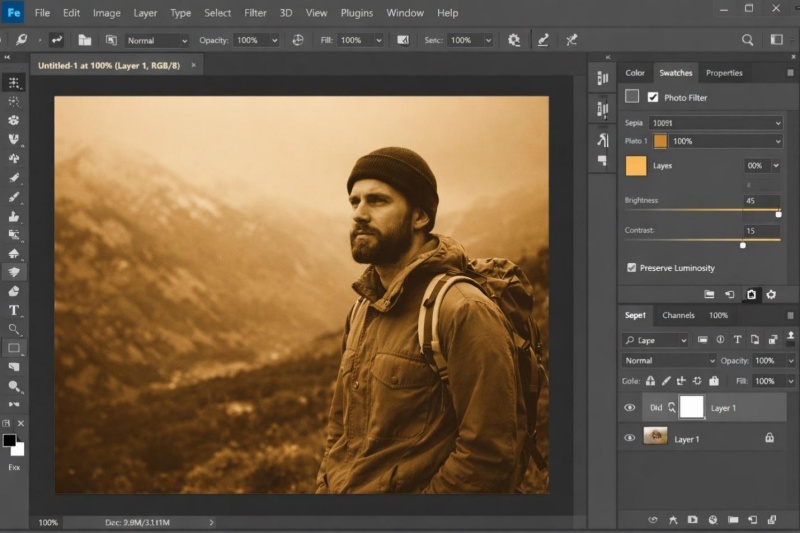Select the magnifier tool below the Type tool
Image resolution: width=800 pixels, height=533 pixels.
click(x=14, y=329)
